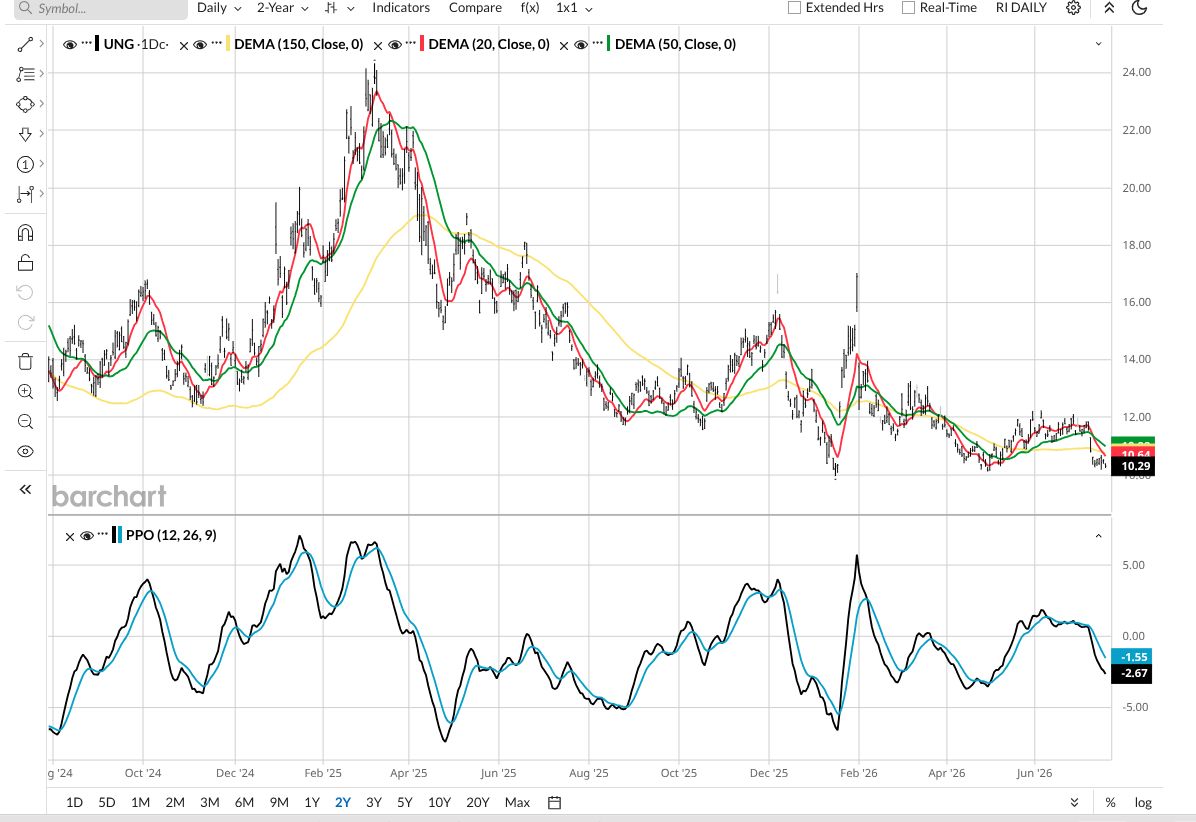Open the Indicators menu

401,8
